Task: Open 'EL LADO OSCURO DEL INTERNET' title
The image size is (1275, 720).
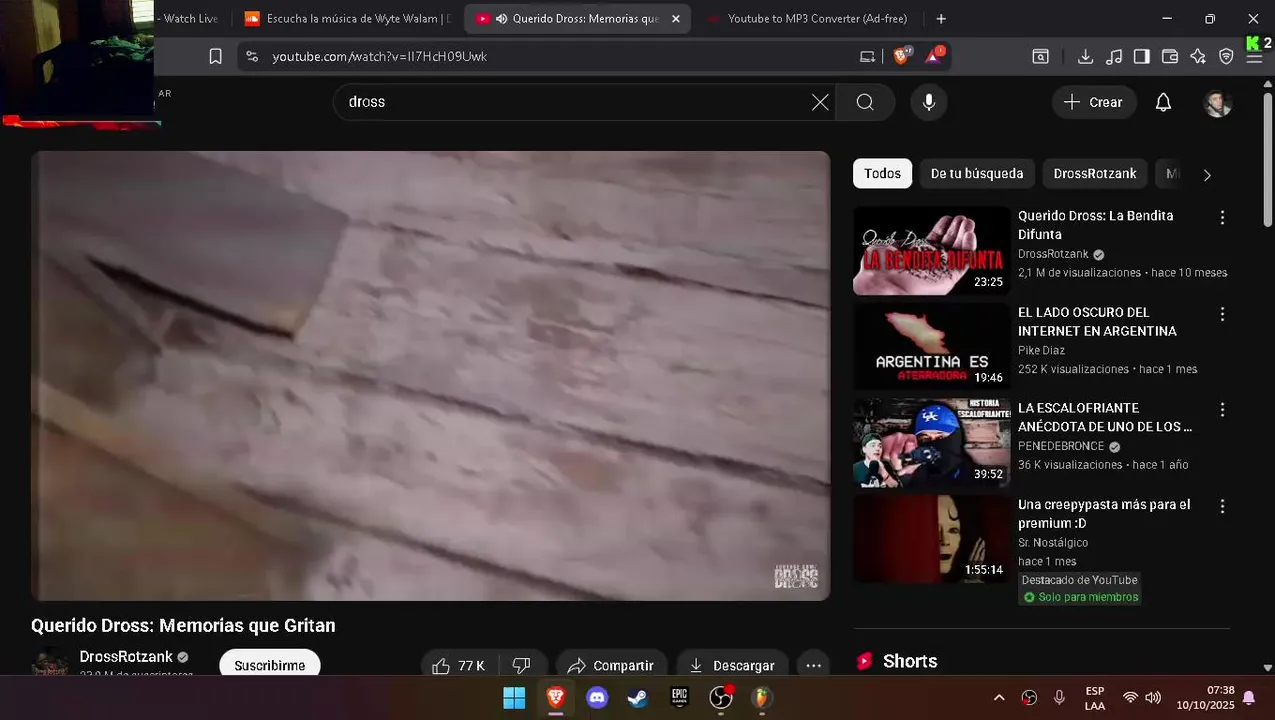Action: coord(1097,322)
